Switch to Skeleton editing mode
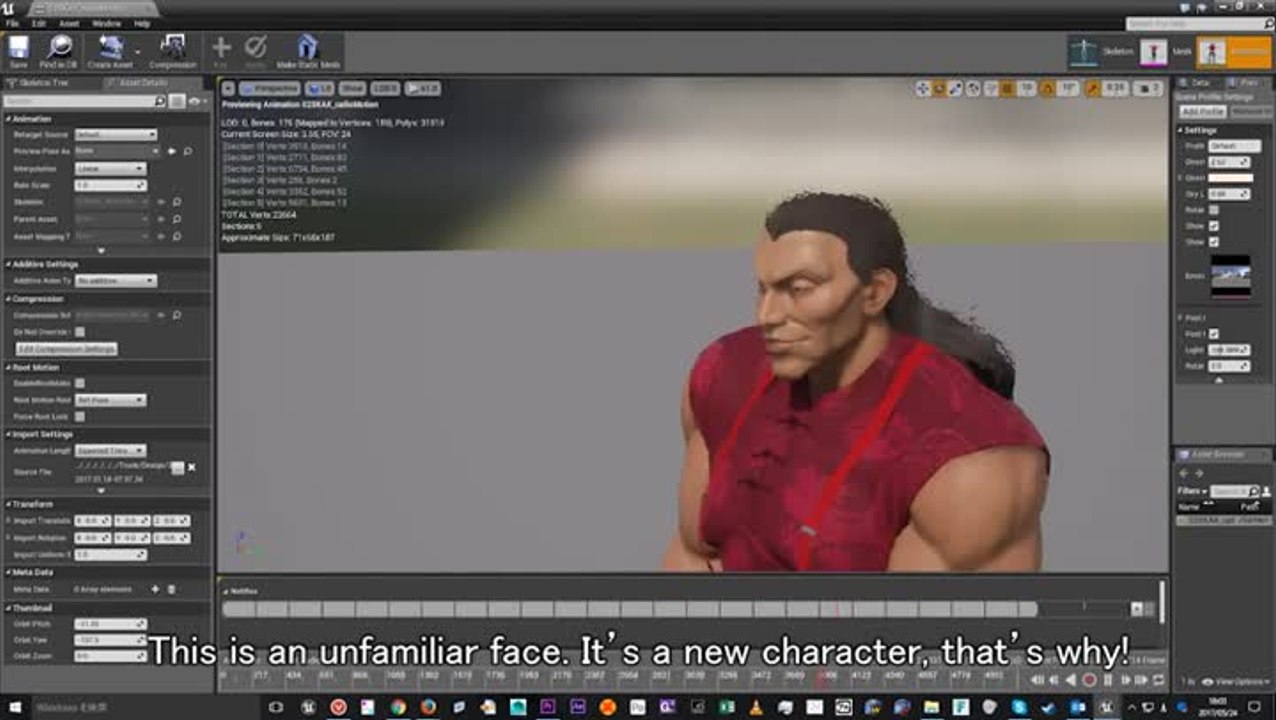 [1102, 52]
